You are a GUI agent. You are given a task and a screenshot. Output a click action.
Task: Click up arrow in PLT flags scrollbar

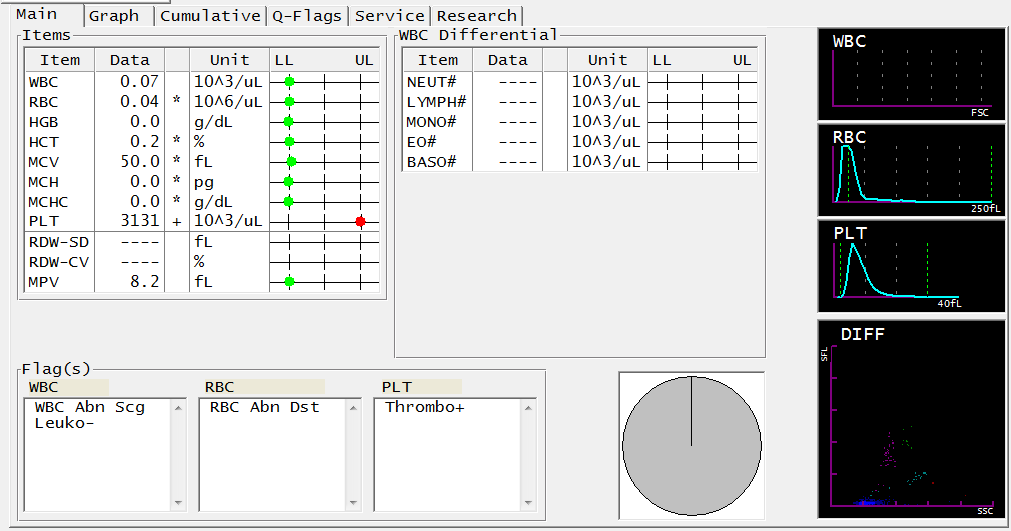click(528, 407)
